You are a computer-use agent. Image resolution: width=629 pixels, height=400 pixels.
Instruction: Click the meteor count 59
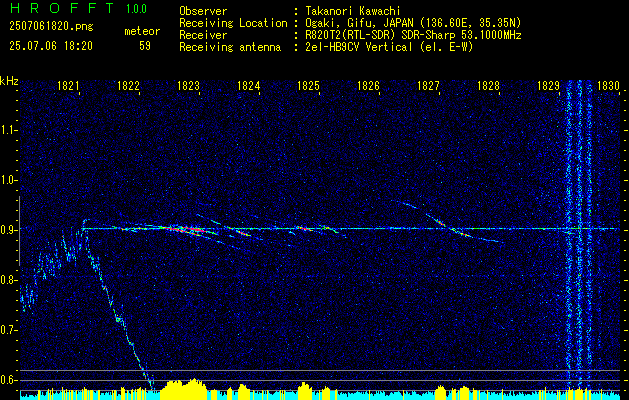[x=145, y=46]
